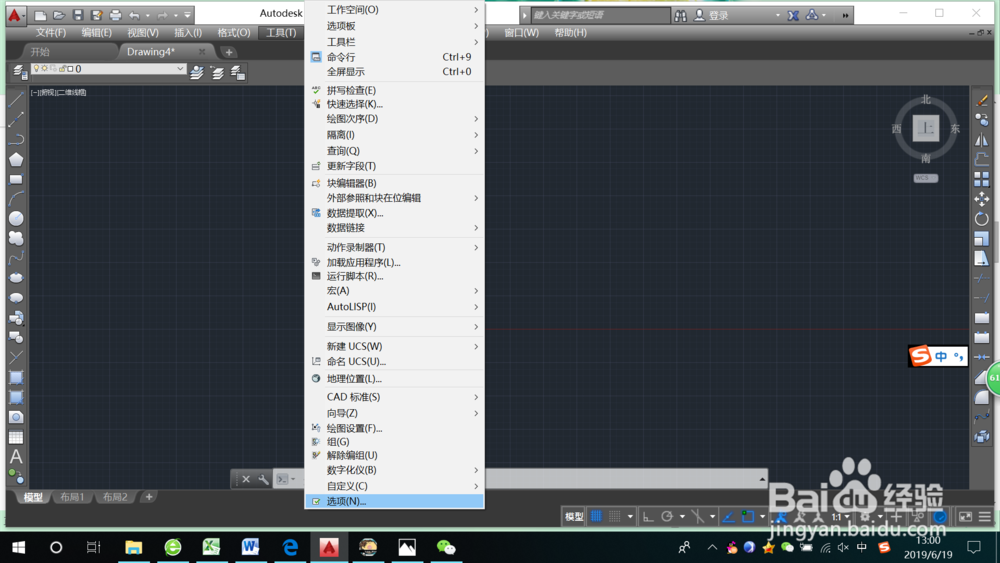Click the Open file icon
Screen dimensions: 1000x563
click(x=59, y=15)
